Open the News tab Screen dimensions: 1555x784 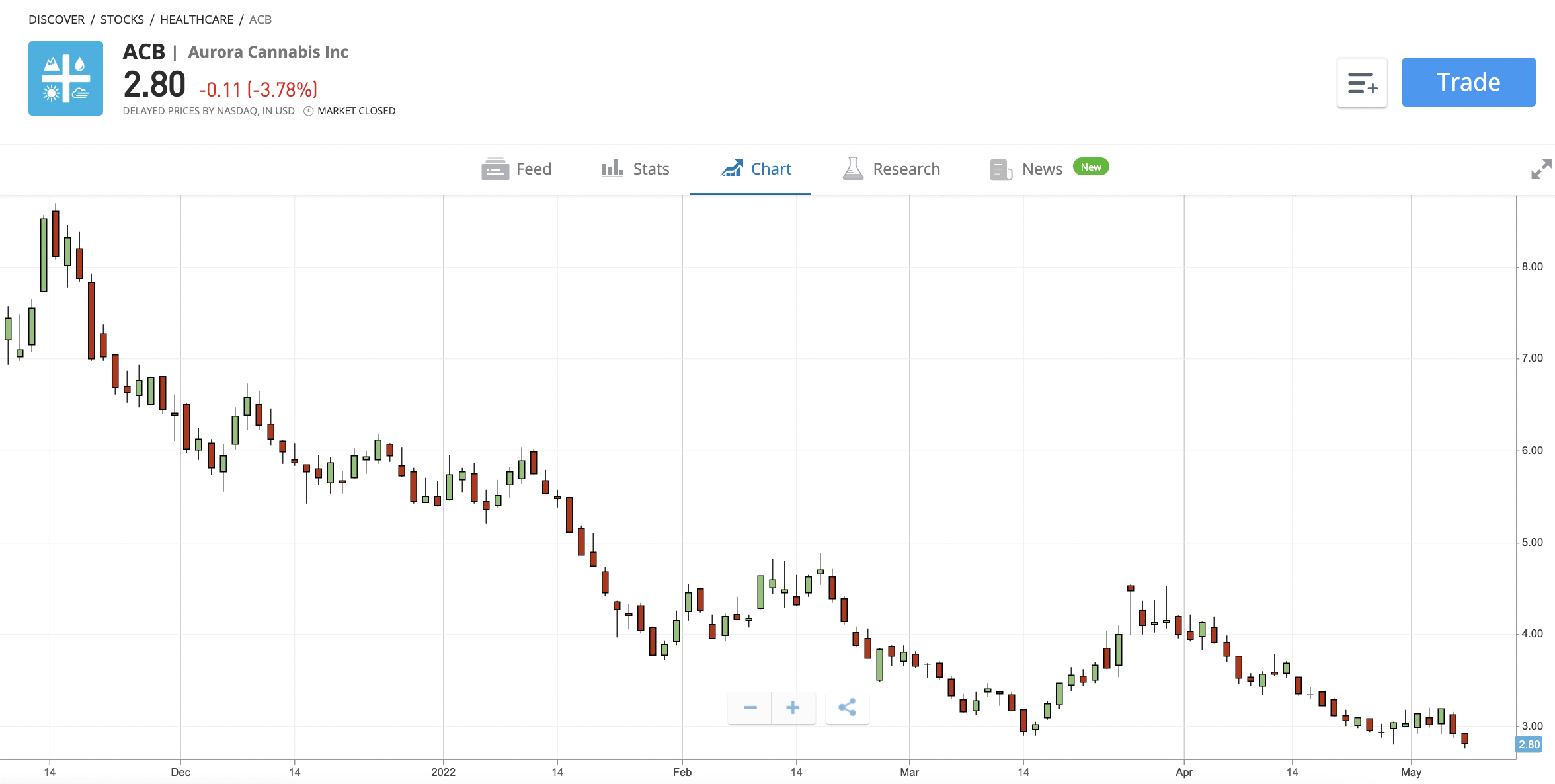pos(1049,169)
